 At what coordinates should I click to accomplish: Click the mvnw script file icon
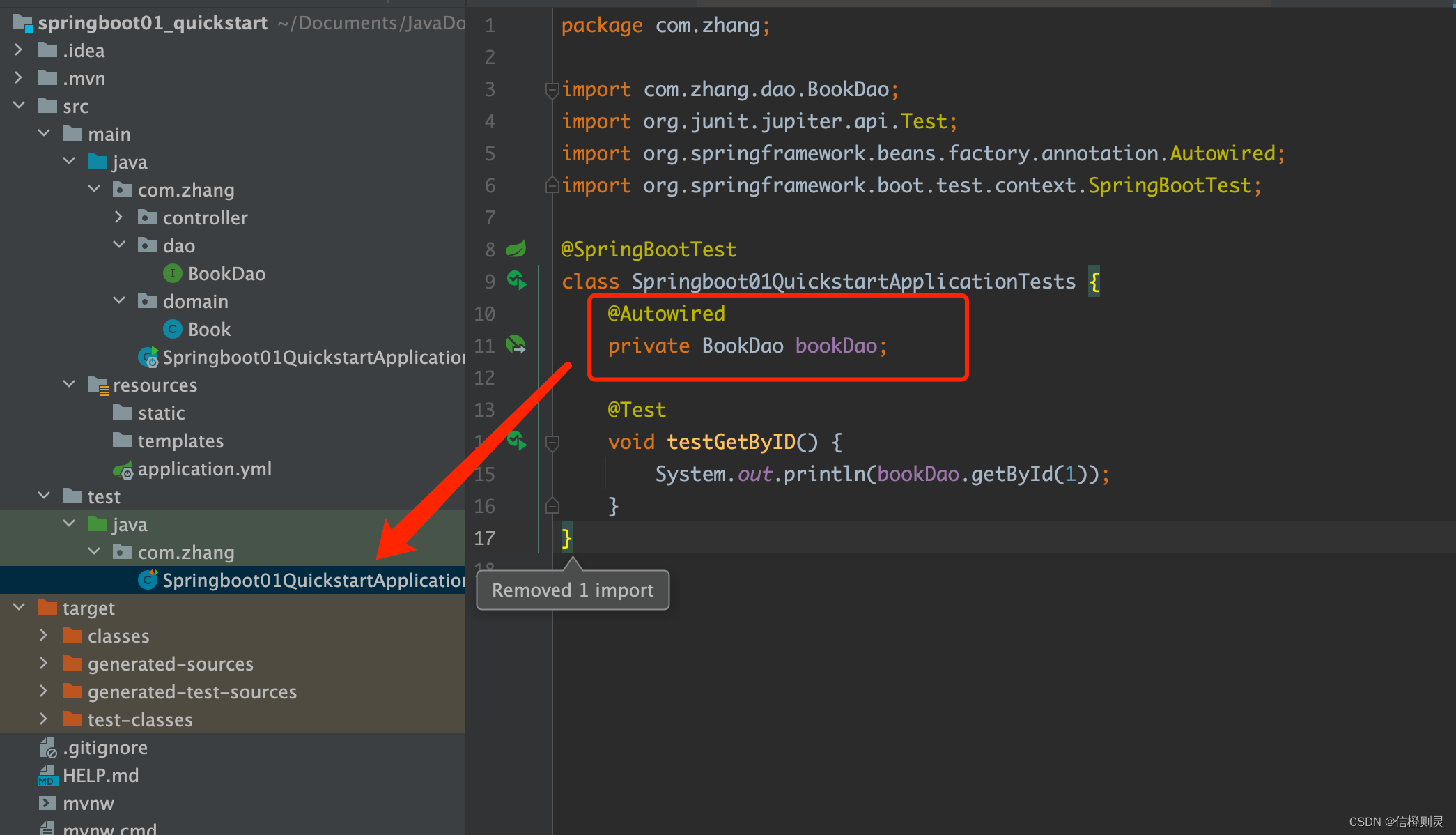[47, 803]
